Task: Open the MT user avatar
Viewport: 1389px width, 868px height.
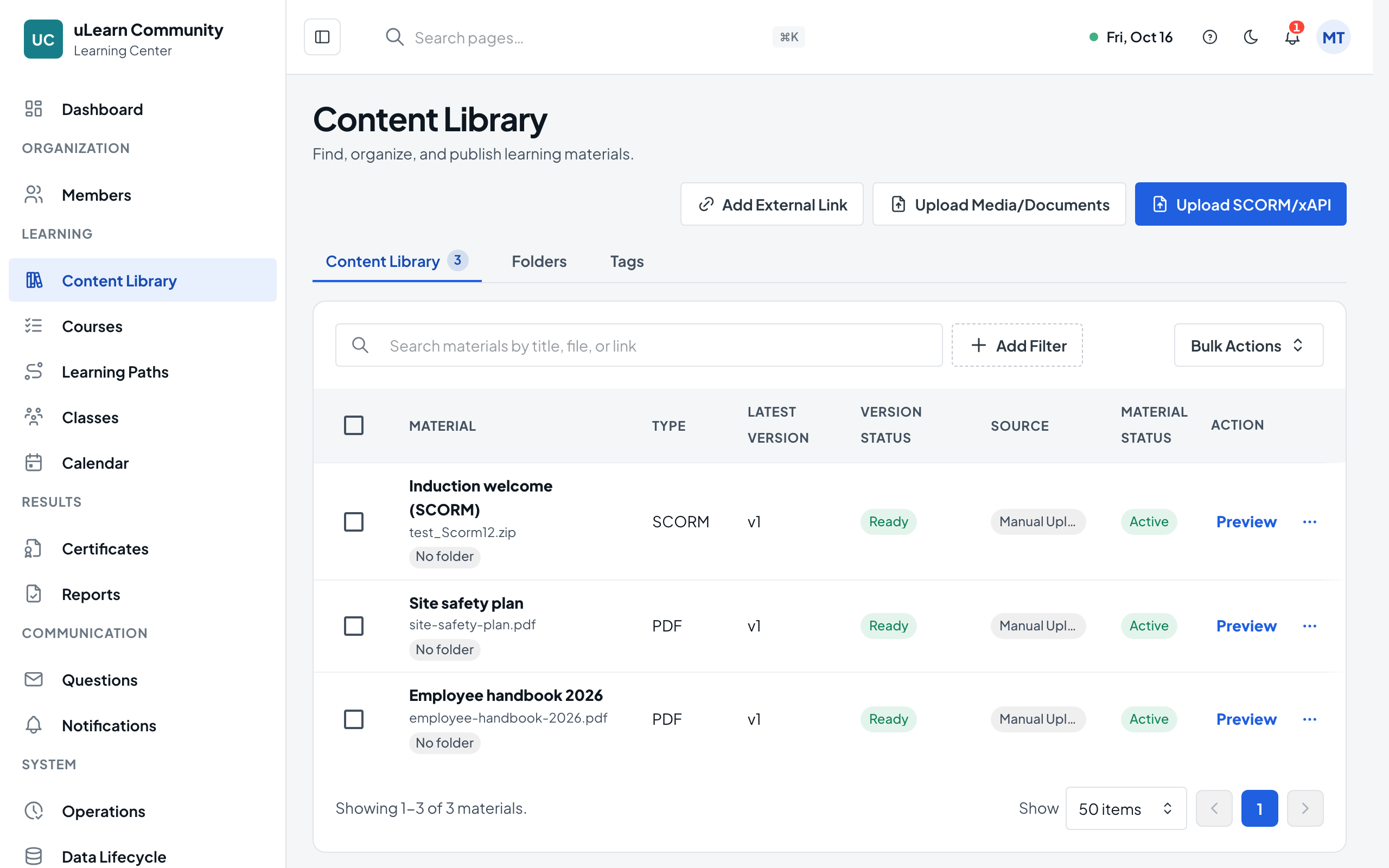Action: [1333, 37]
